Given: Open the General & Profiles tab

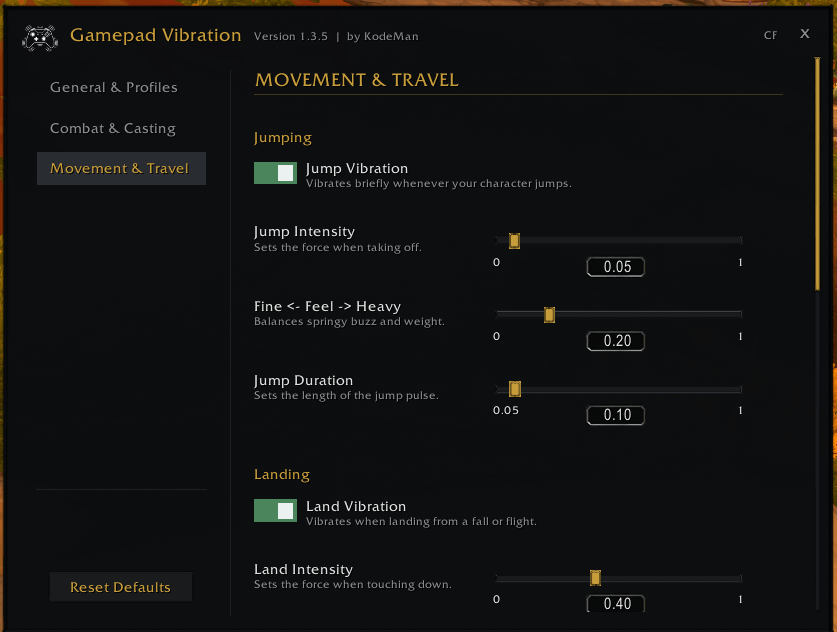Looking at the screenshot, I should pos(114,87).
